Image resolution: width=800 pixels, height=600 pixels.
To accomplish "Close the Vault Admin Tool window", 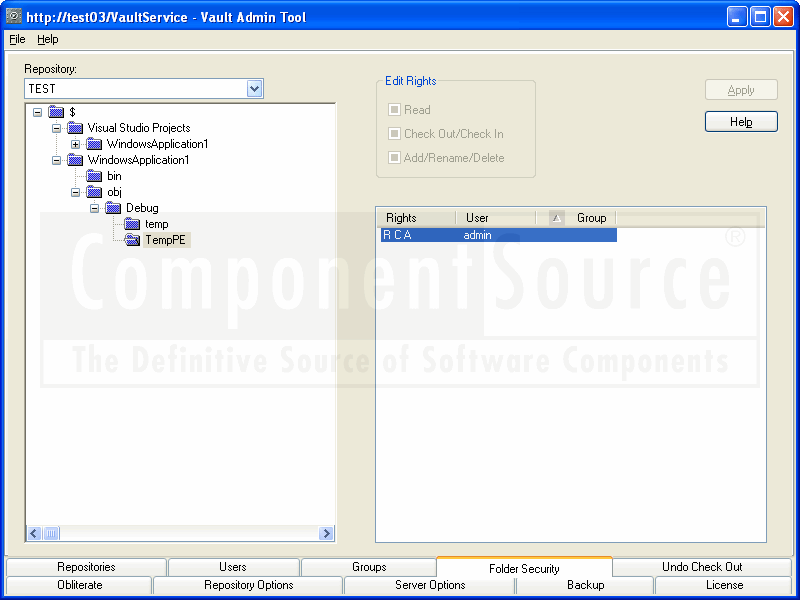I will tap(783, 17).
